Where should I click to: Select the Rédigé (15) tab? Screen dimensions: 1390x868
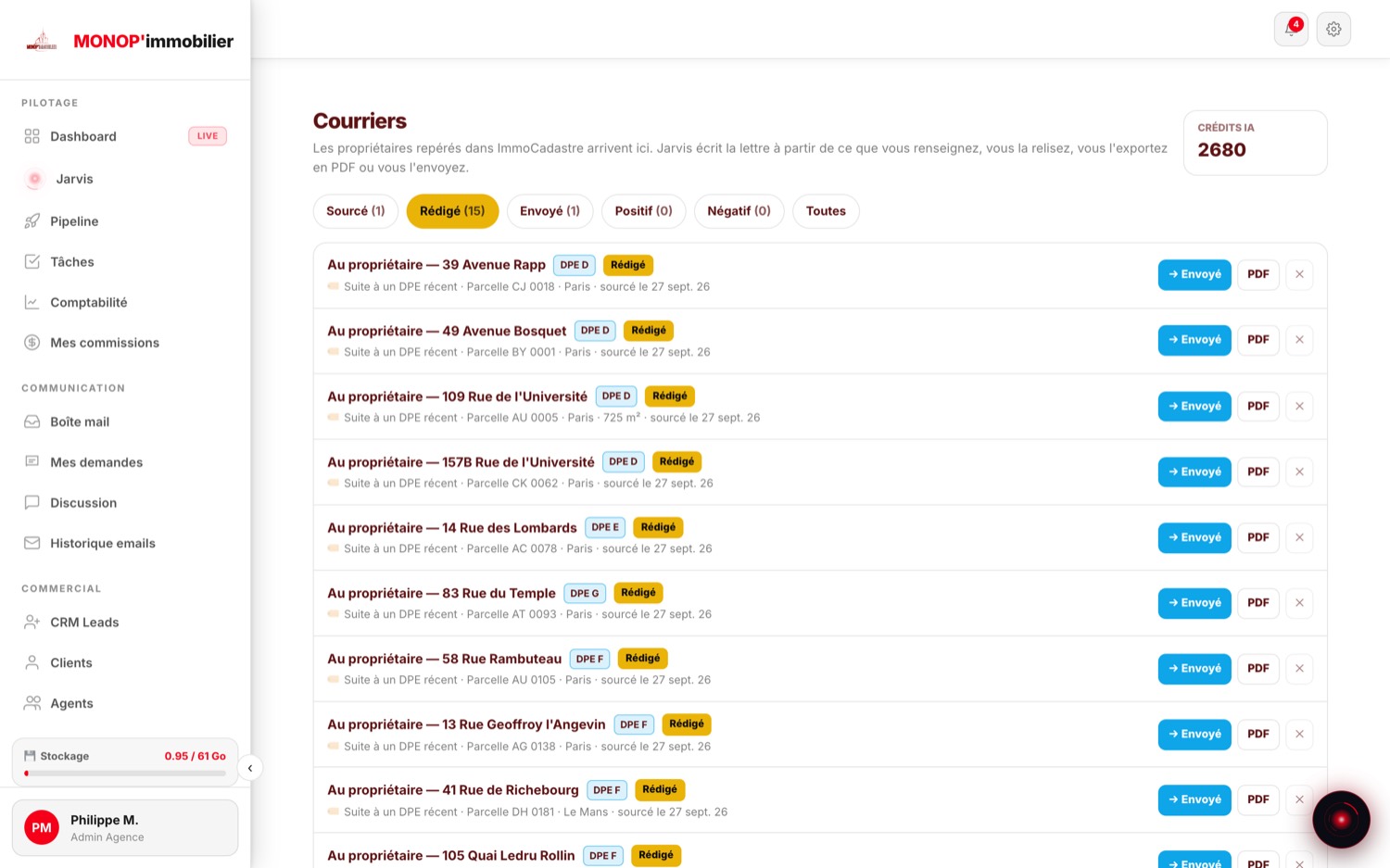pyautogui.click(x=452, y=211)
